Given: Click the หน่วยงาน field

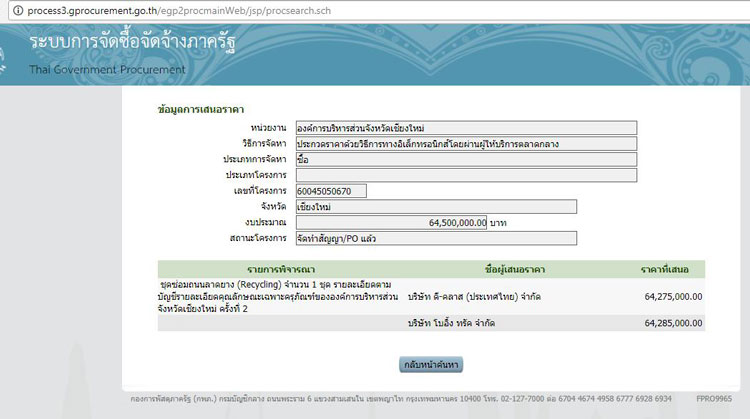Looking at the screenshot, I should [x=459, y=128].
